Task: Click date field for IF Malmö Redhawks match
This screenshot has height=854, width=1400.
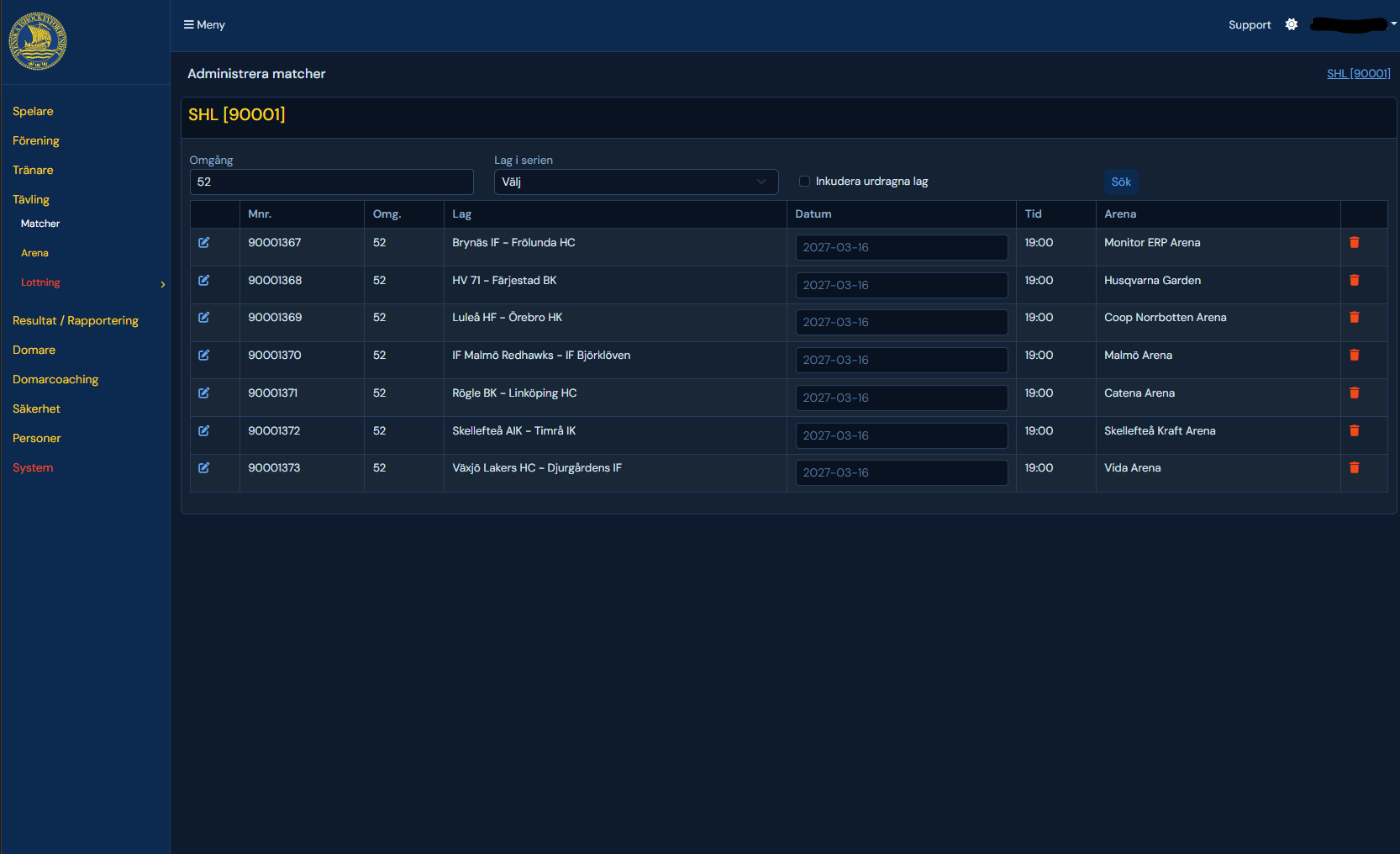Action: (x=902, y=360)
